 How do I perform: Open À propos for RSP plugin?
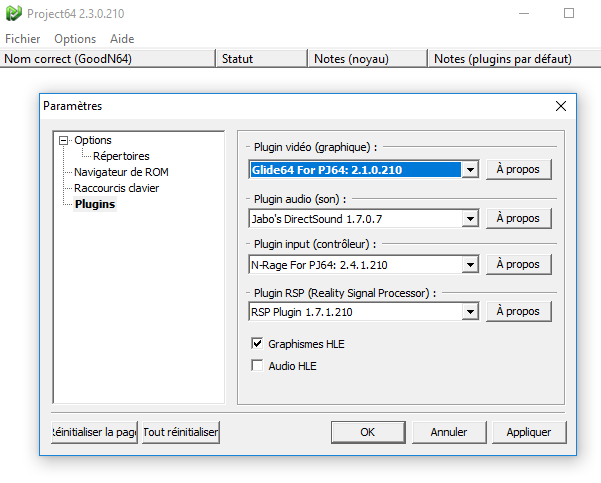pyautogui.click(x=519, y=311)
